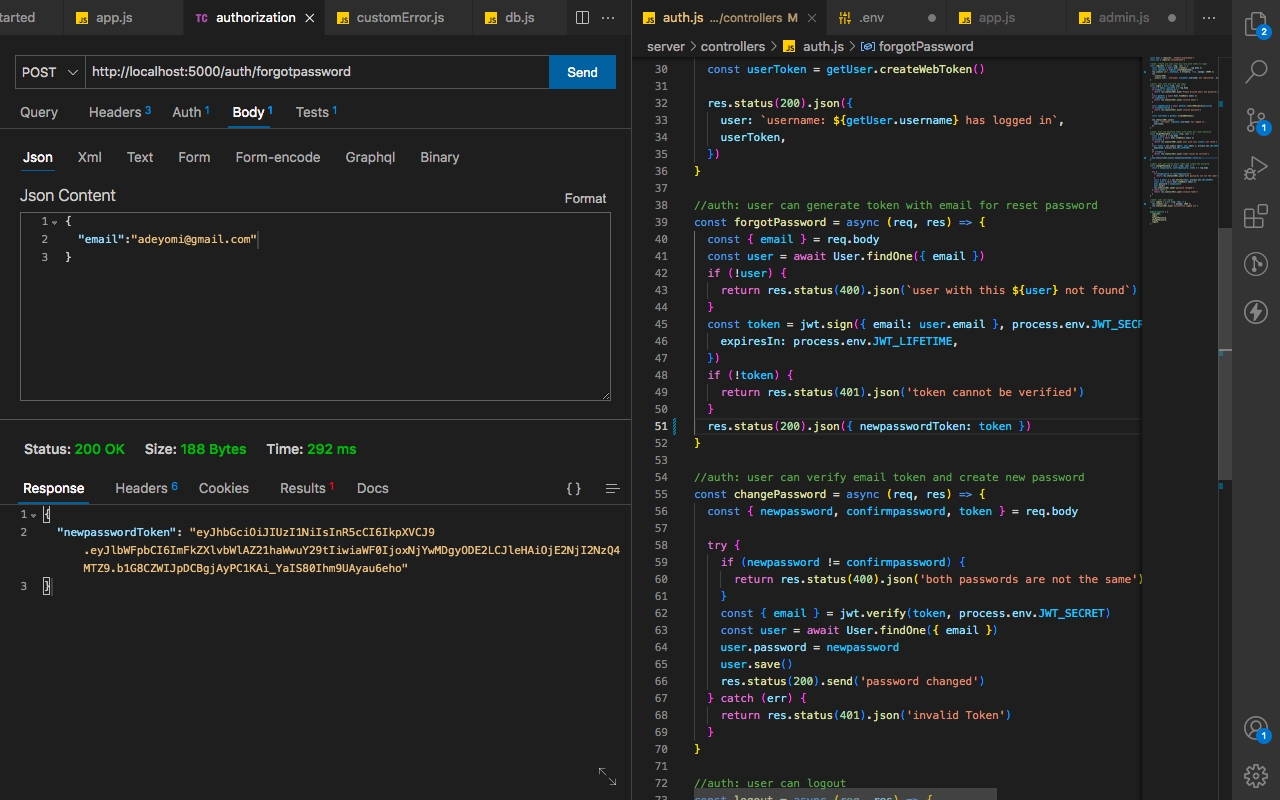Screen dimensions: 1280x800
Task: Open the Run and Debug panel
Action: tap(1256, 167)
